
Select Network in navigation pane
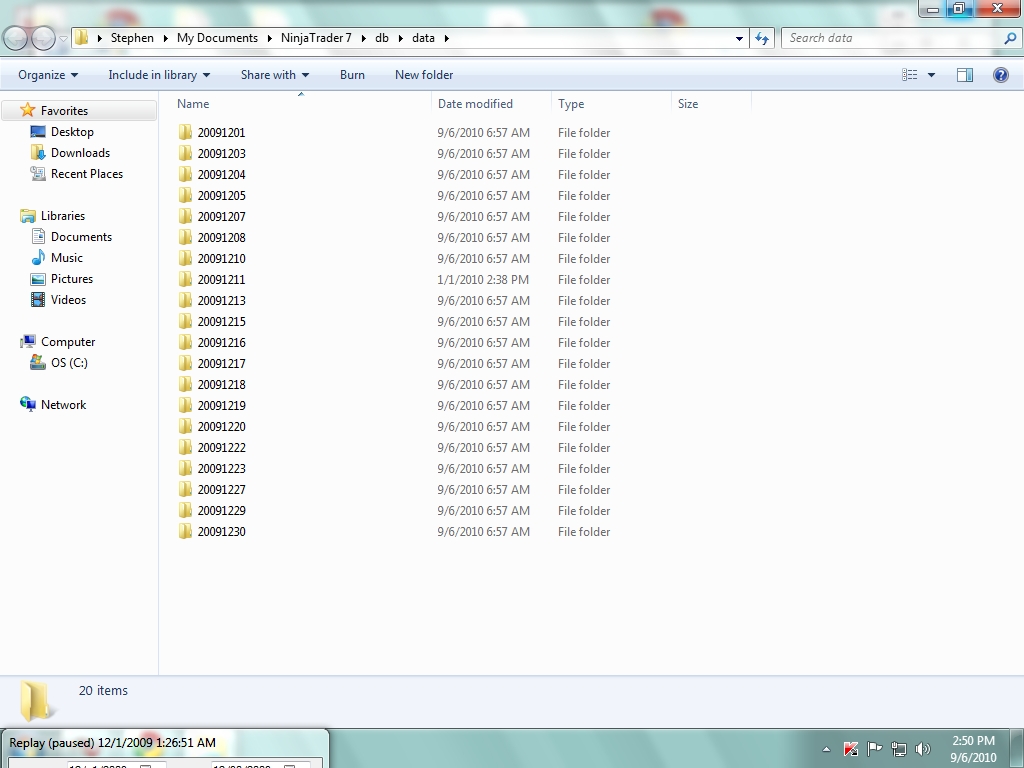(x=63, y=405)
